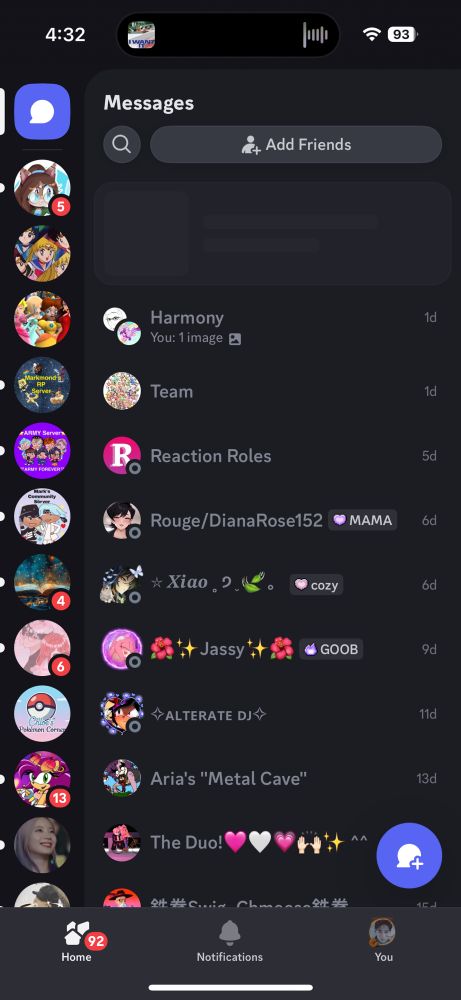Open Reaction Roles direct message
Viewport: 461px width, 1000px height.
tap(270, 456)
